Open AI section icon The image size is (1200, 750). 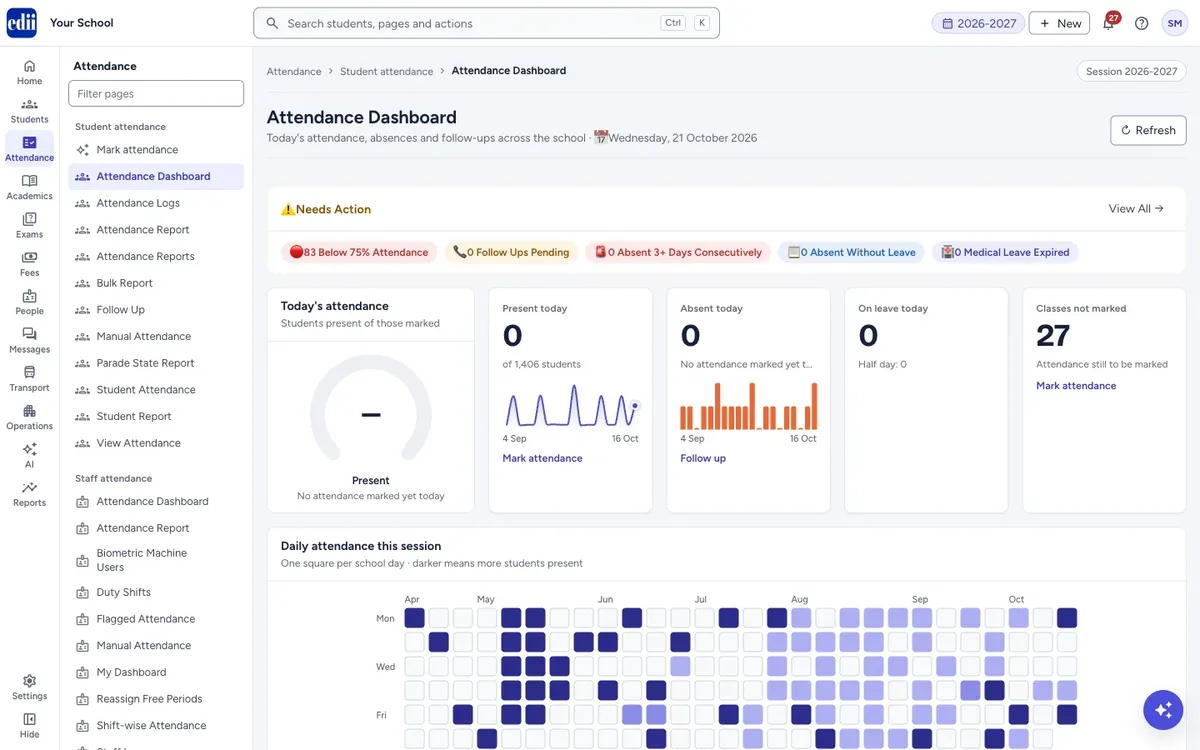point(29,456)
